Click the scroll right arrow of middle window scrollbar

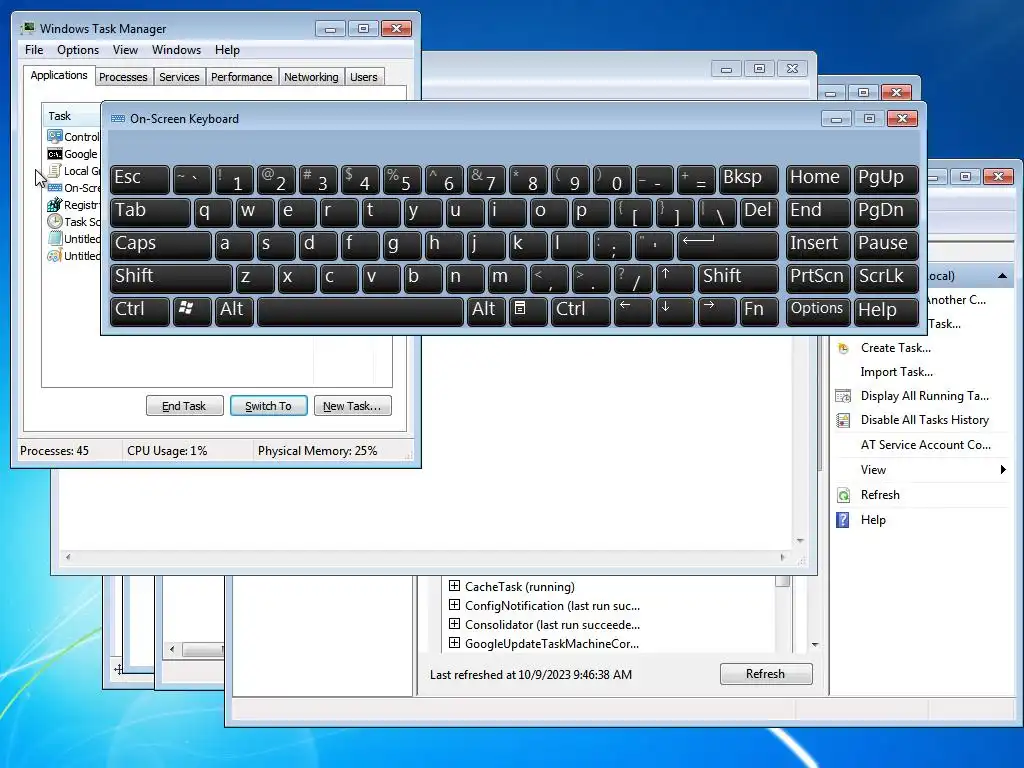pos(782,557)
